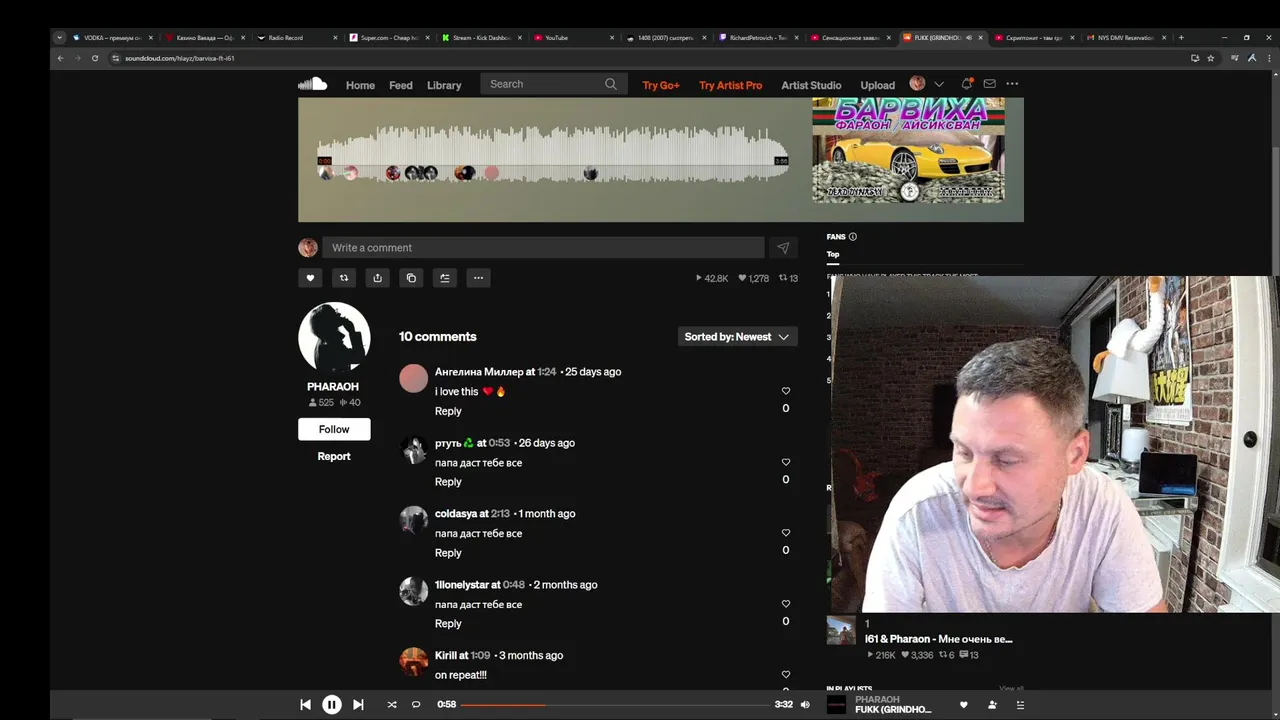Viewport: 1280px width, 720px height.
Task: Reply to 1llonelystar's comment
Action: (x=448, y=624)
